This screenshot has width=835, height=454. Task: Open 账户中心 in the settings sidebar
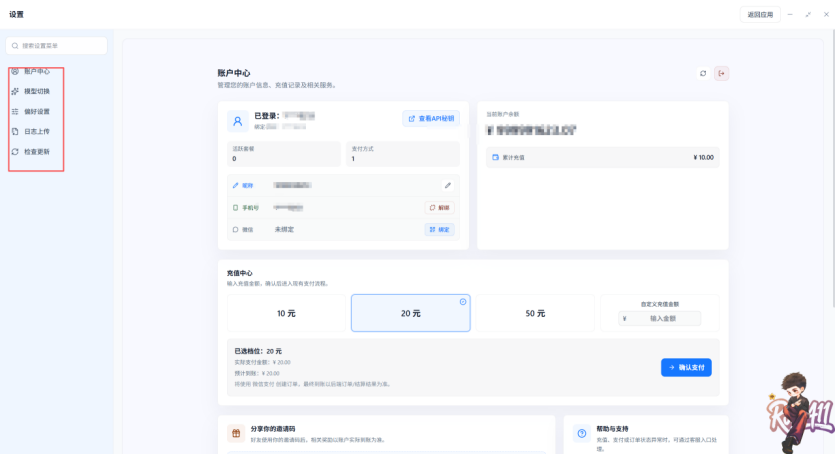pos(31,71)
